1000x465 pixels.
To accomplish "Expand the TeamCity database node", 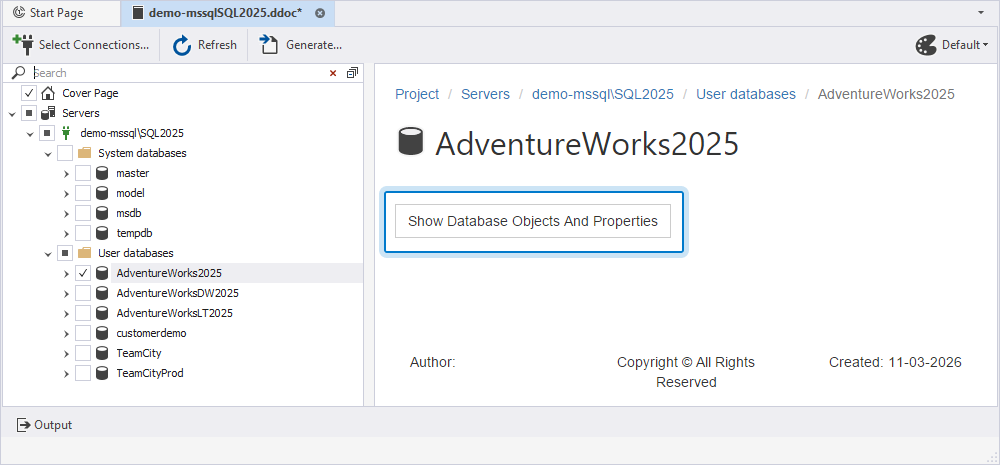I will 66,353.
